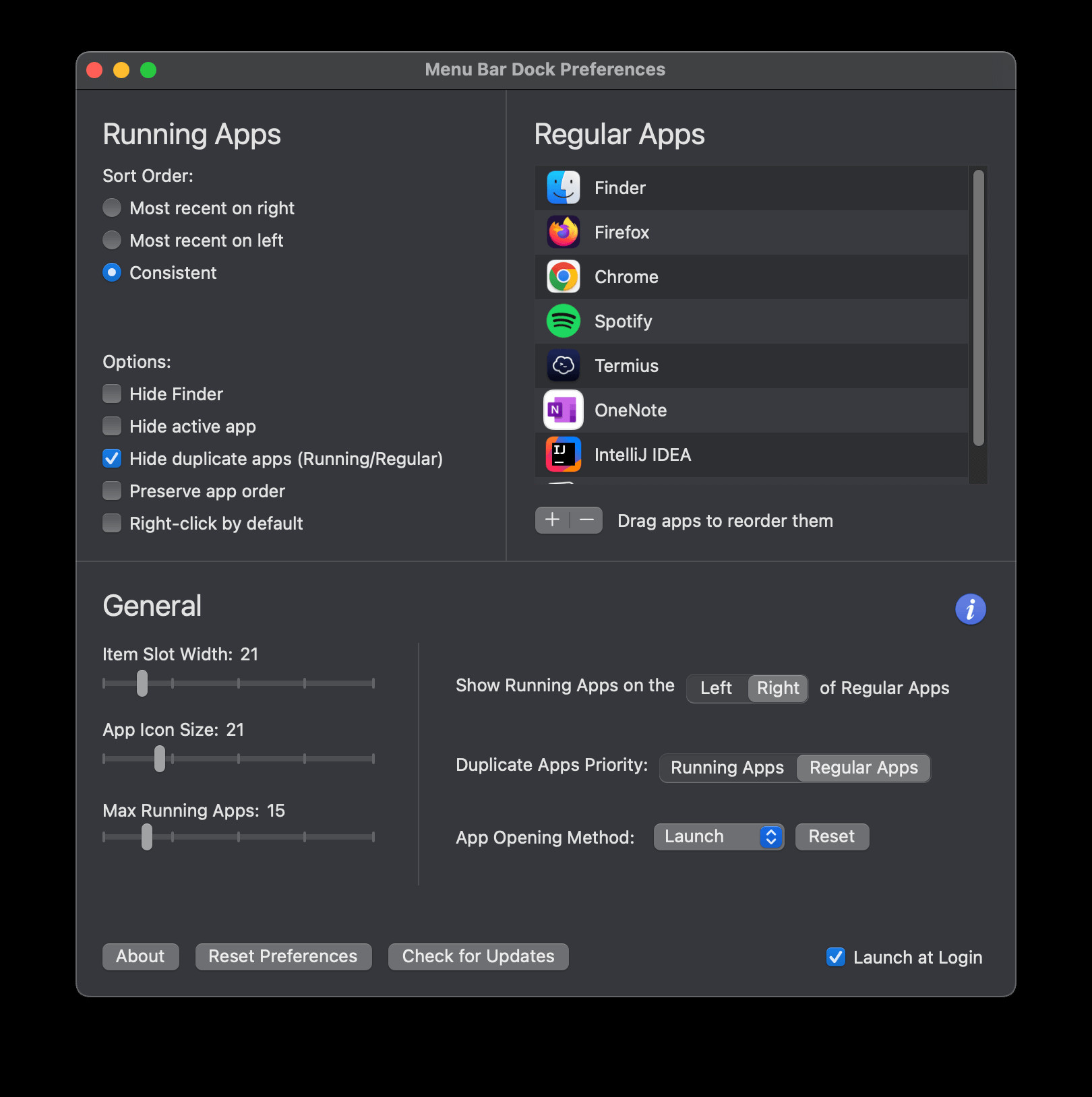The image size is (1092, 1097).
Task: Select the Chrome row text
Action: [x=626, y=277]
